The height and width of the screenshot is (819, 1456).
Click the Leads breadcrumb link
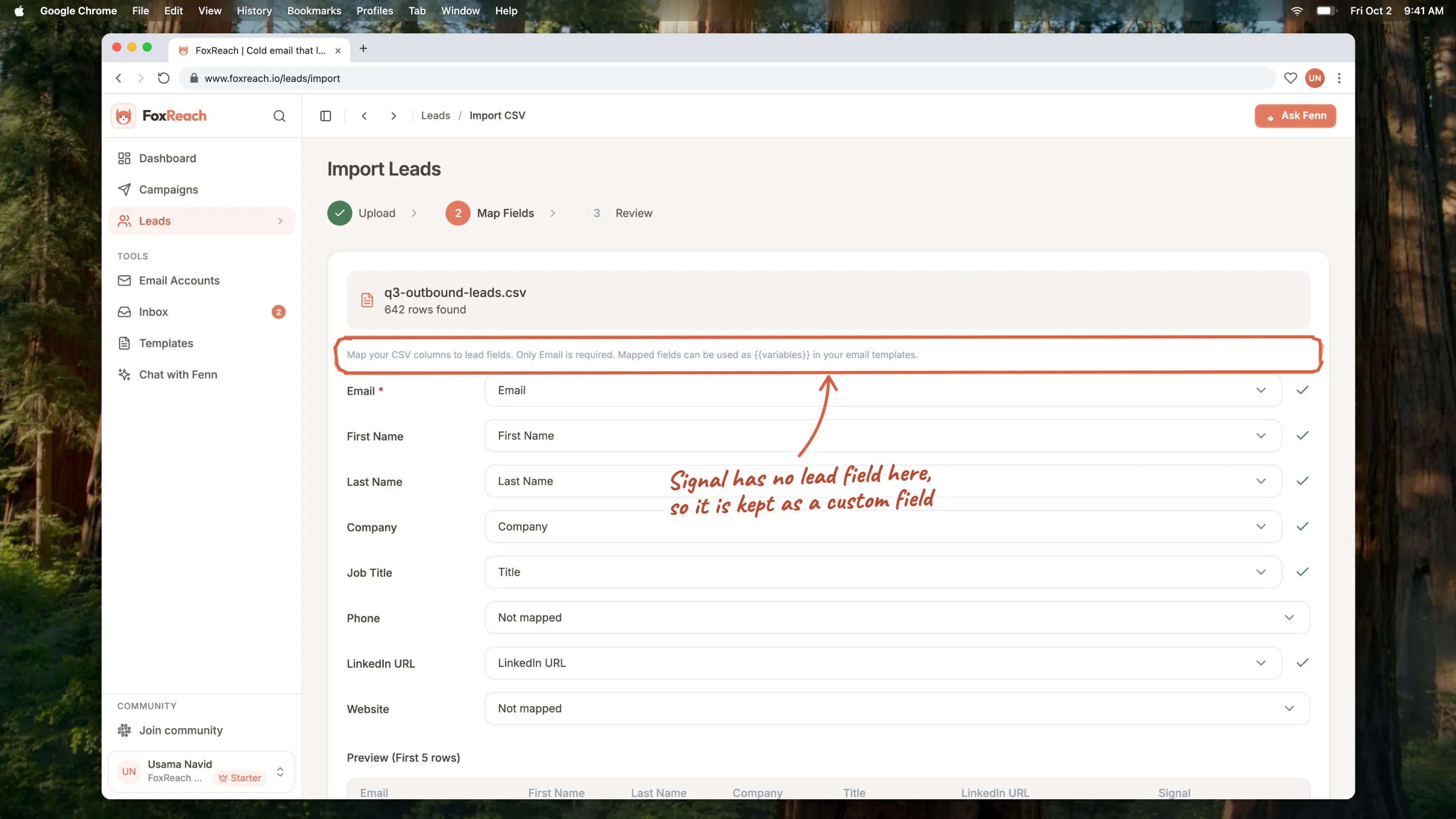click(x=435, y=116)
